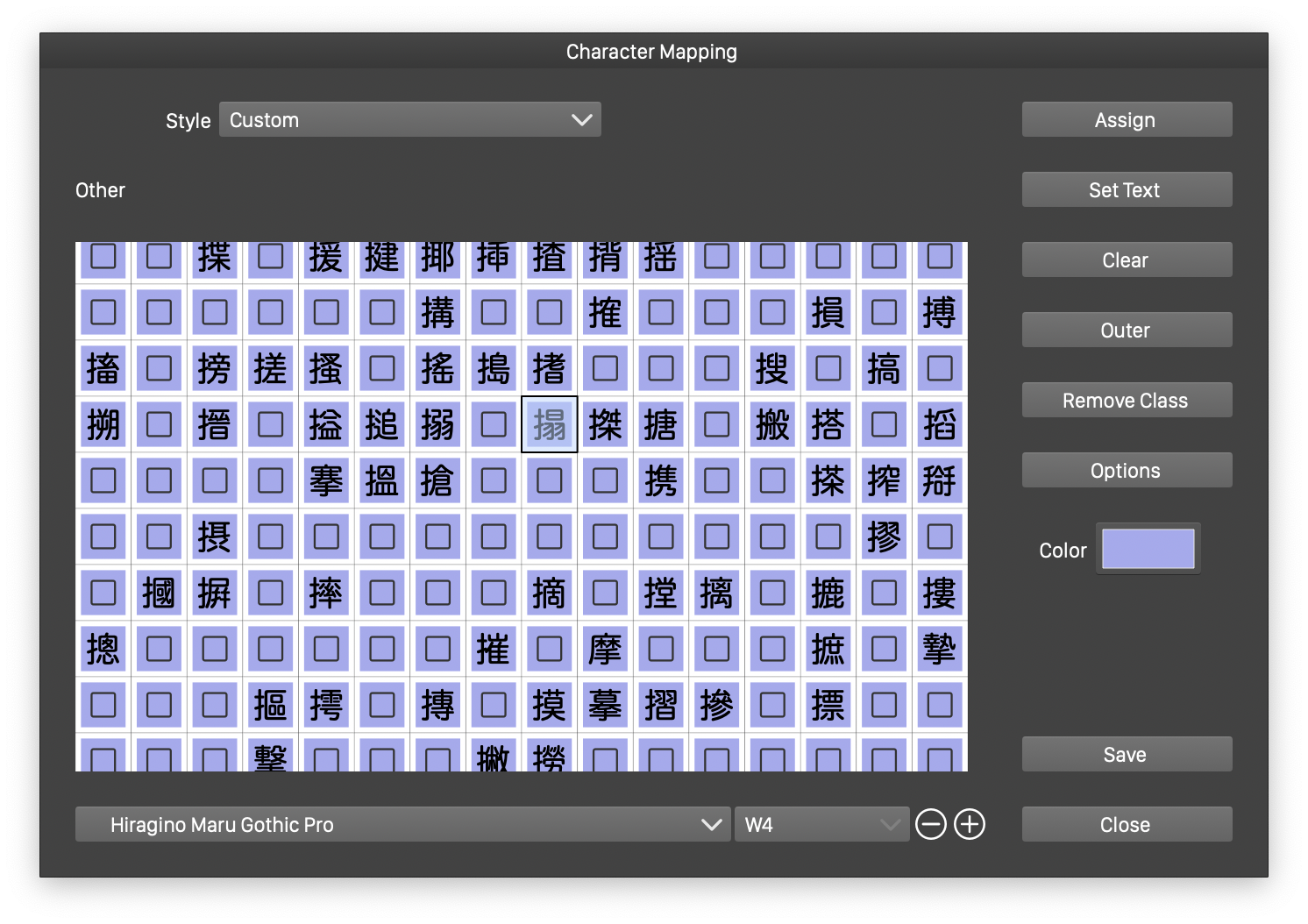Open the lavender Color swatch
This screenshot has height=924, width=1308.
click(x=1148, y=549)
